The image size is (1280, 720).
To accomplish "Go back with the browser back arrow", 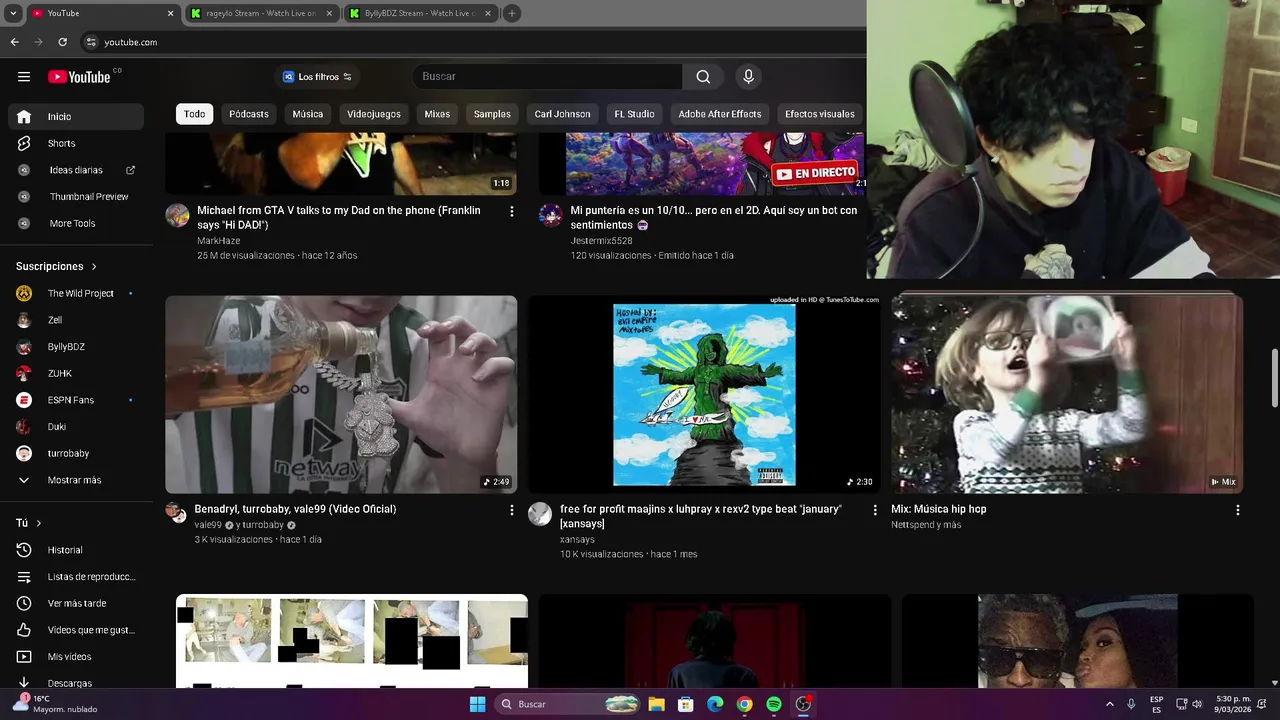I will coord(14,42).
